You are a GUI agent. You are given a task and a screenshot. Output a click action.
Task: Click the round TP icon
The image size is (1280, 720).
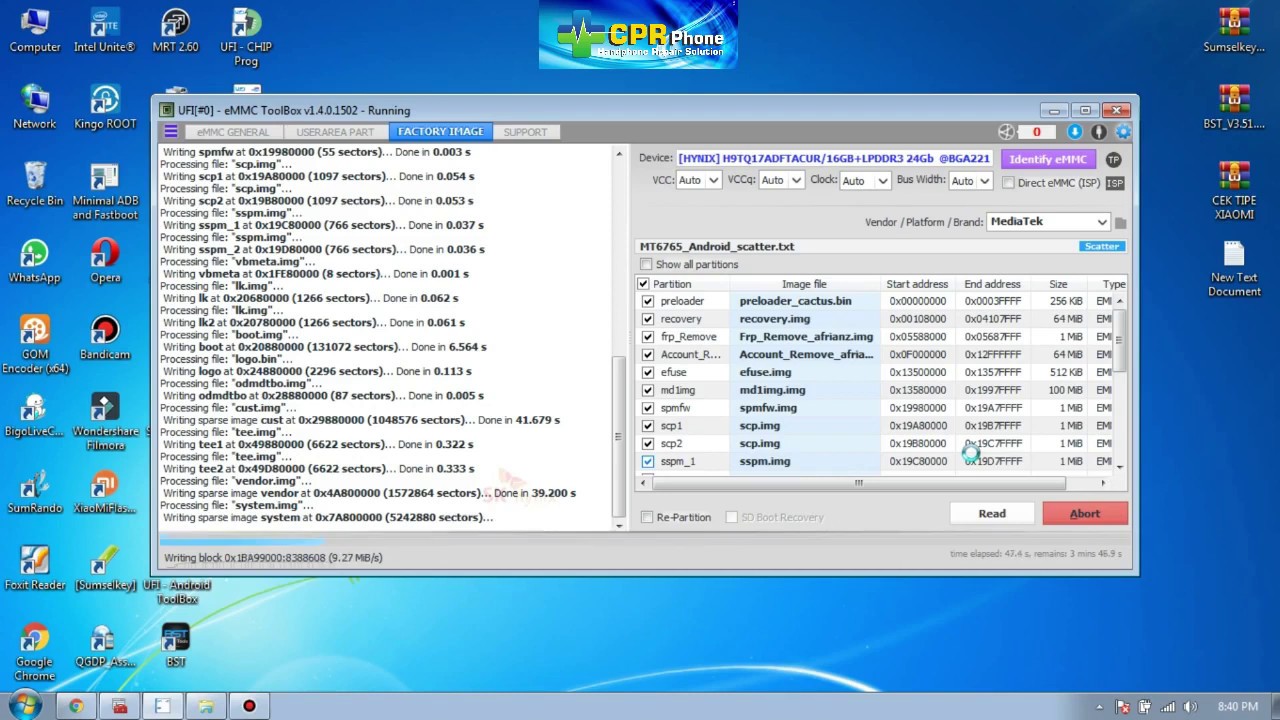[x=1113, y=159]
